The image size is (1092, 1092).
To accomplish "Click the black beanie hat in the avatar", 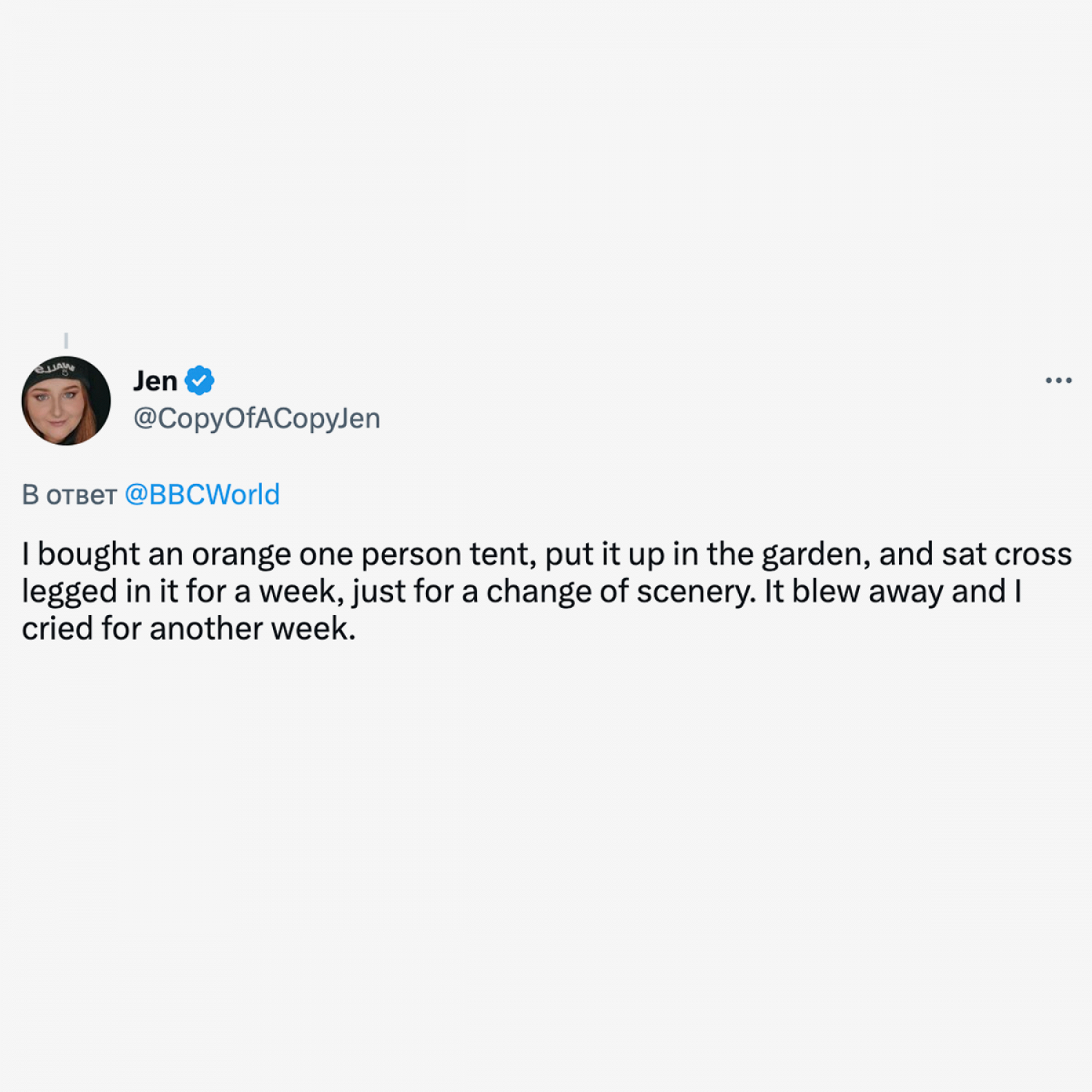I will tap(60, 371).
